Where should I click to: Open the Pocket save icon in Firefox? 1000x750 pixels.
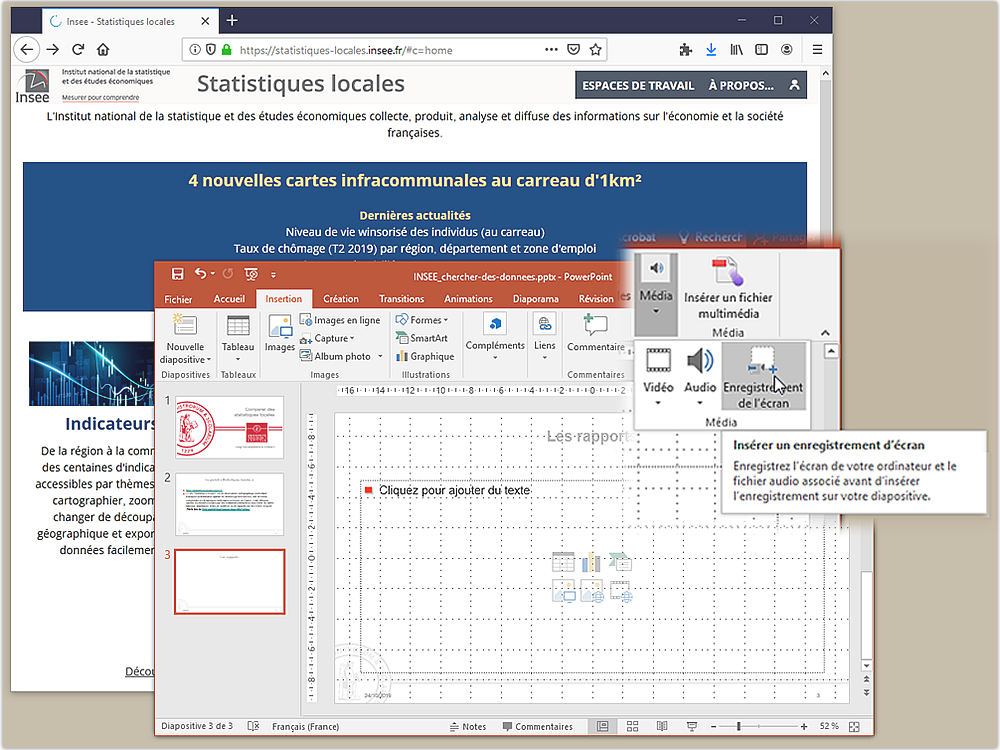573,50
